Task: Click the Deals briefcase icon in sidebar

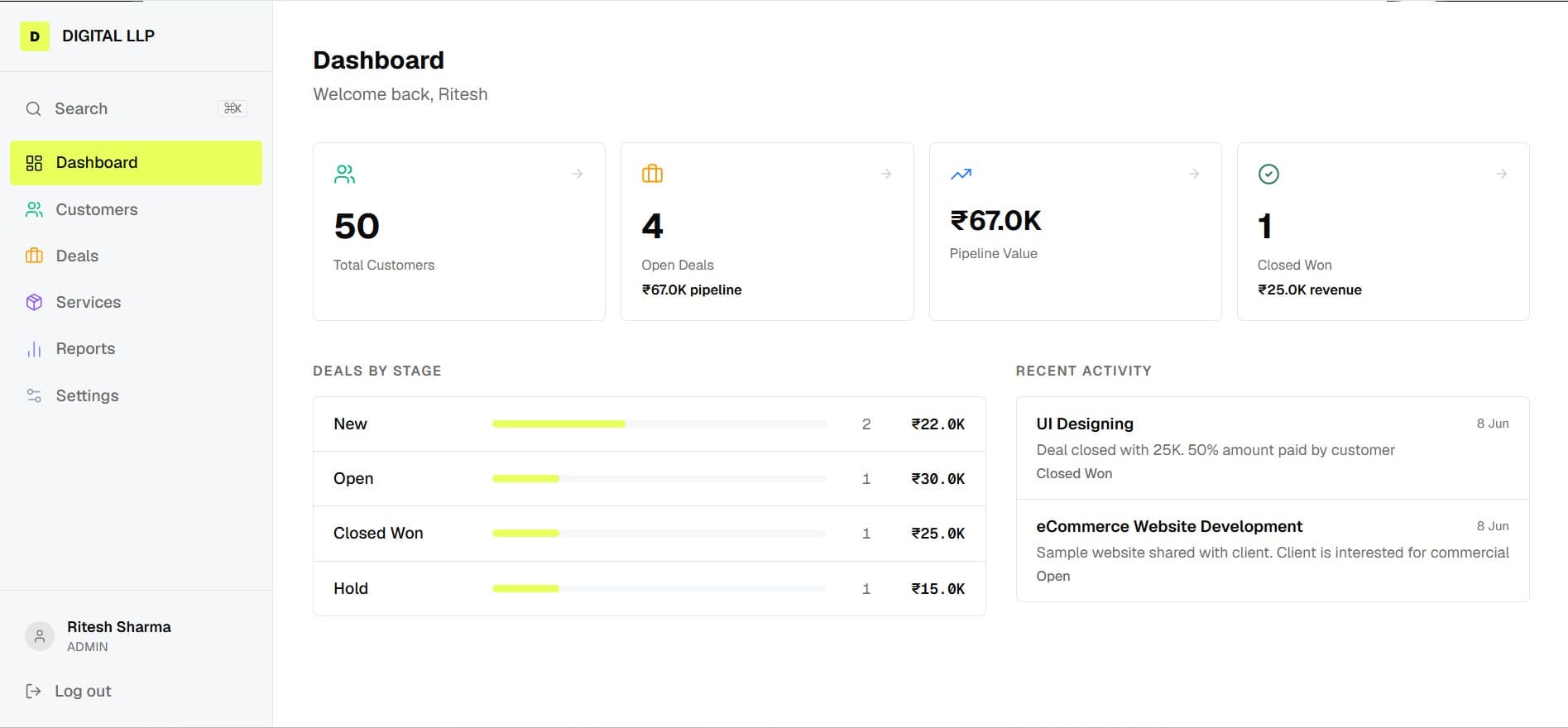Action: (x=34, y=256)
